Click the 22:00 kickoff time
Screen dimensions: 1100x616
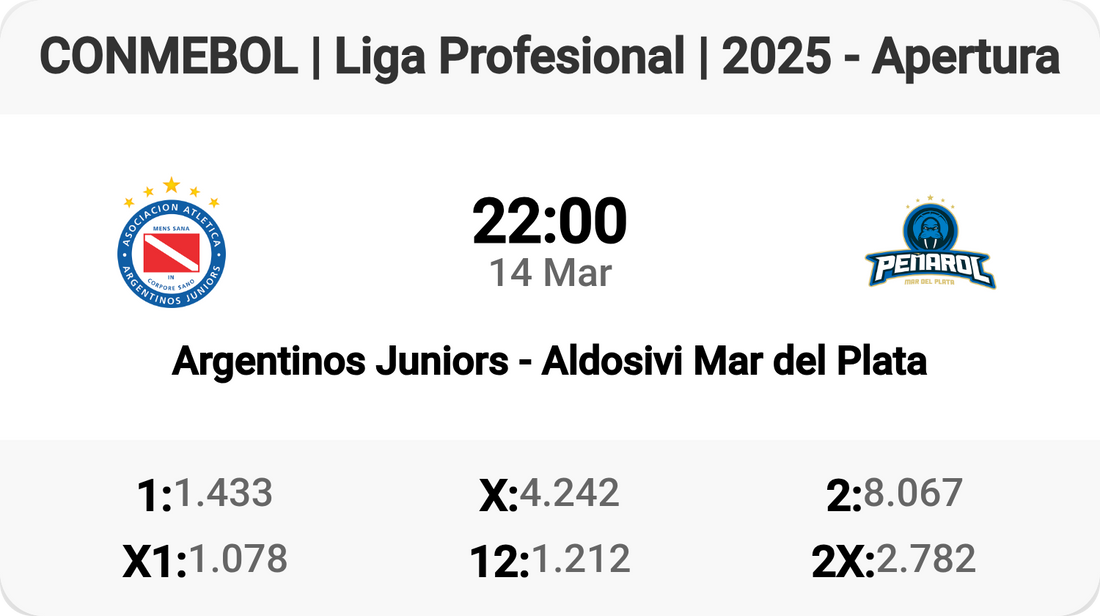tap(549, 221)
